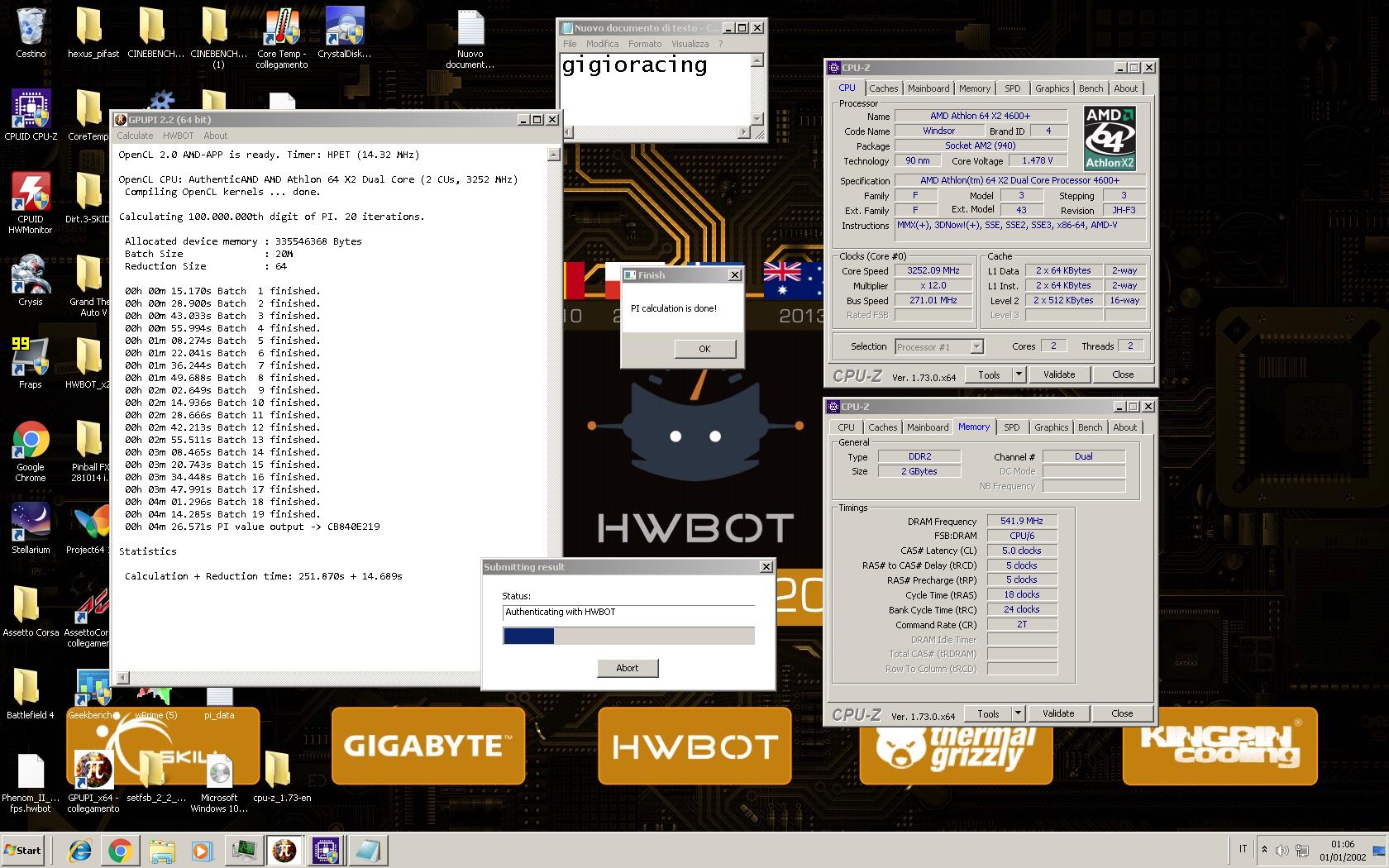Open the About menu in GPUPI
1389x868 pixels.
pos(215,136)
